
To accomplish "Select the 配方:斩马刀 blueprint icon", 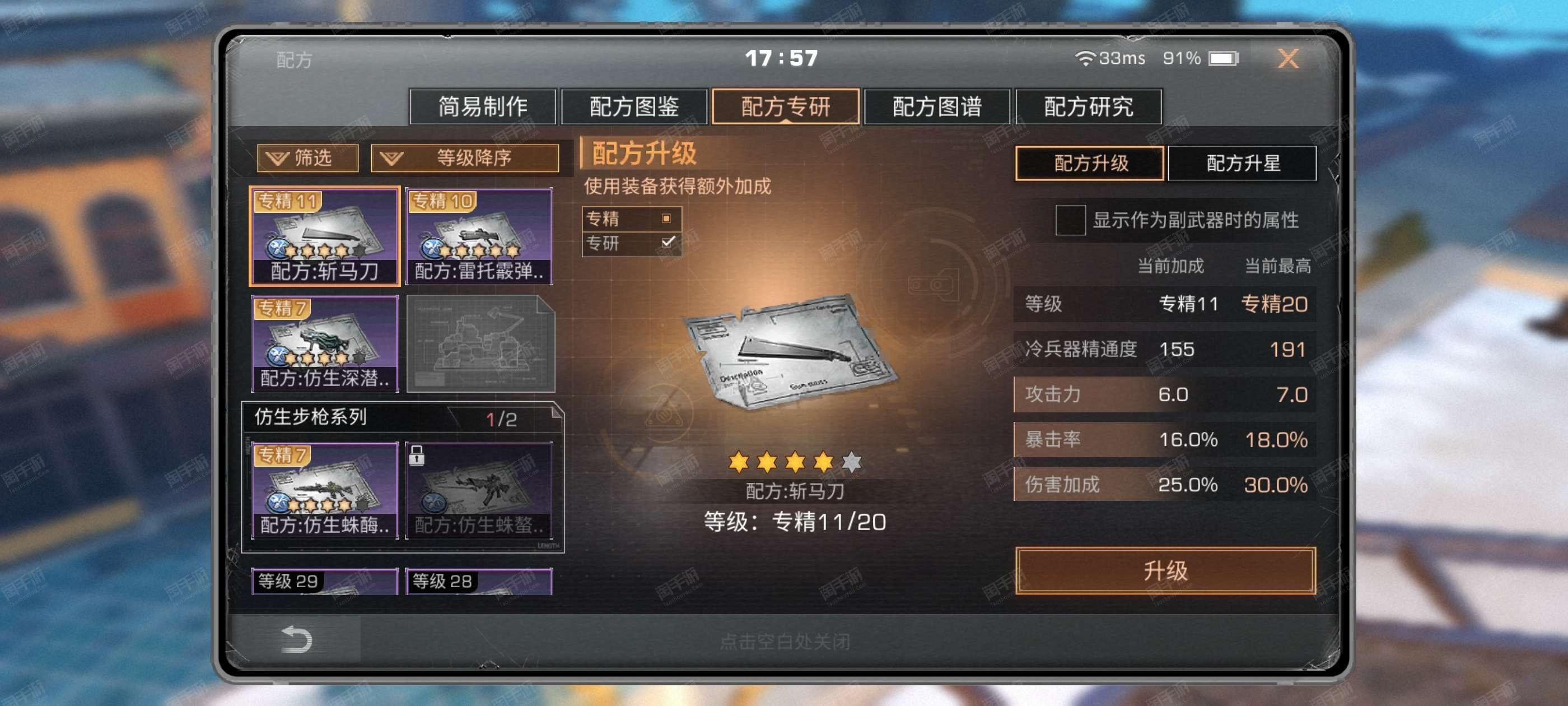I will [324, 236].
